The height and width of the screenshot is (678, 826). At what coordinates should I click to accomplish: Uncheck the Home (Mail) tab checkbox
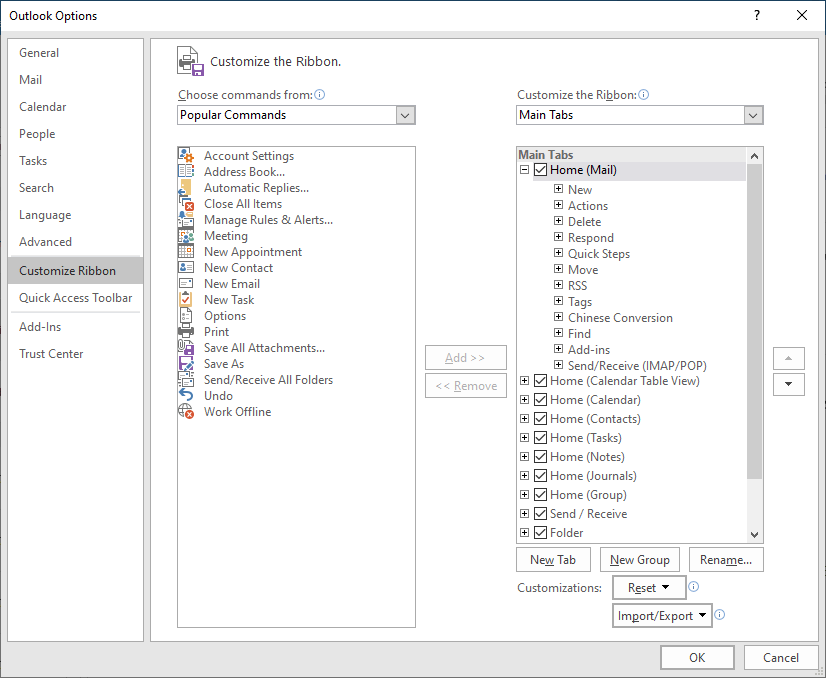pos(540,170)
